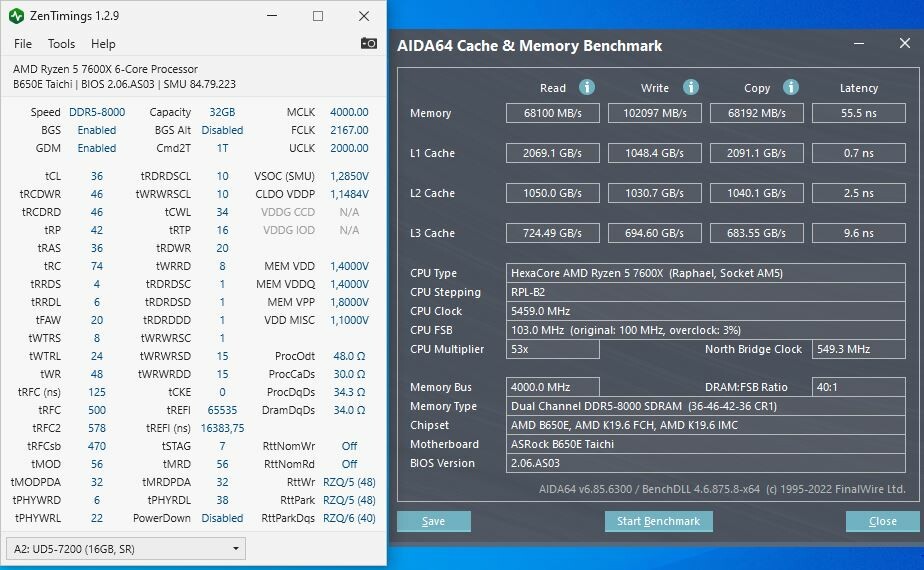Click the MEM VPP value 1,8000V
The image size is (924, 570).
coord(349,302)
